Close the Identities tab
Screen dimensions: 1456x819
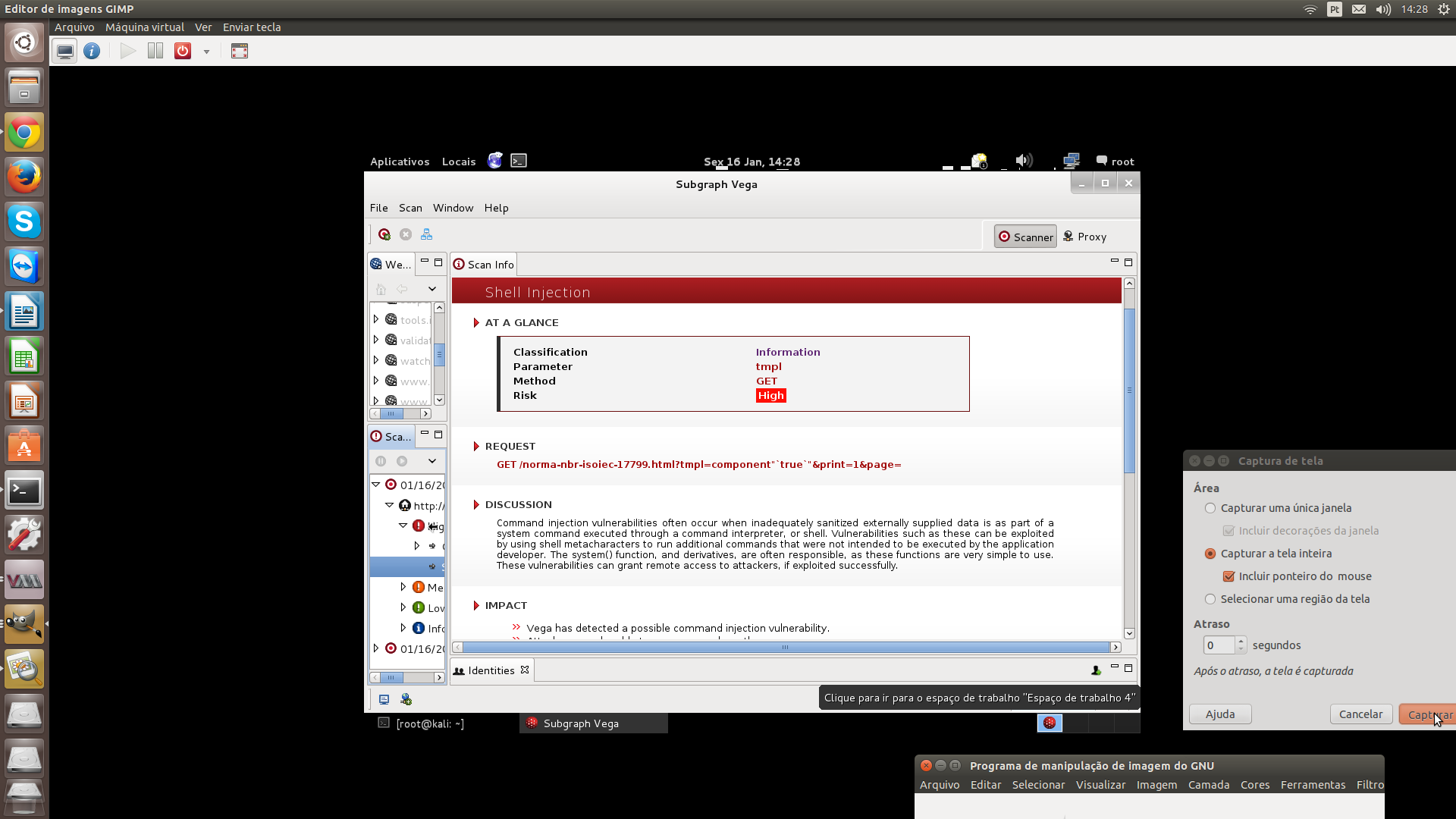(525, 670)
